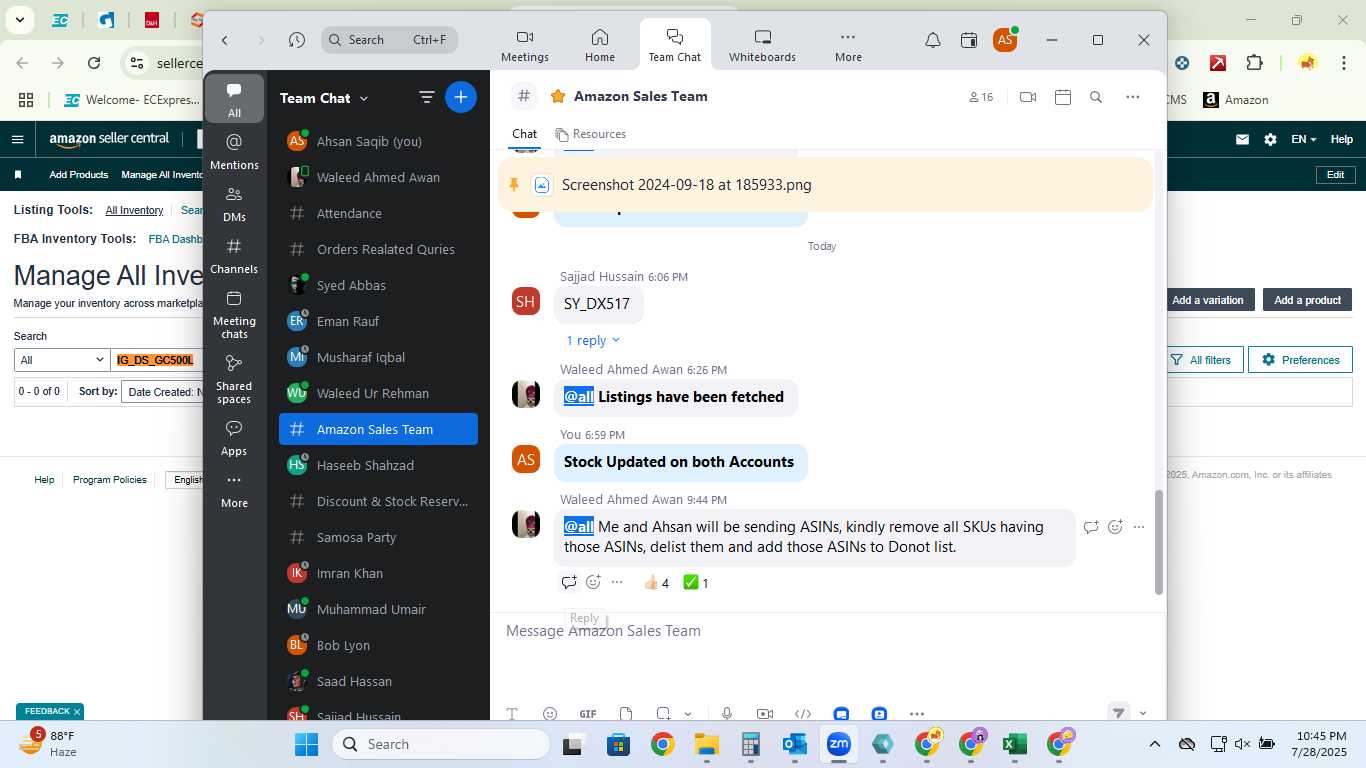Insert a code snippet

(x=802, y=714)
